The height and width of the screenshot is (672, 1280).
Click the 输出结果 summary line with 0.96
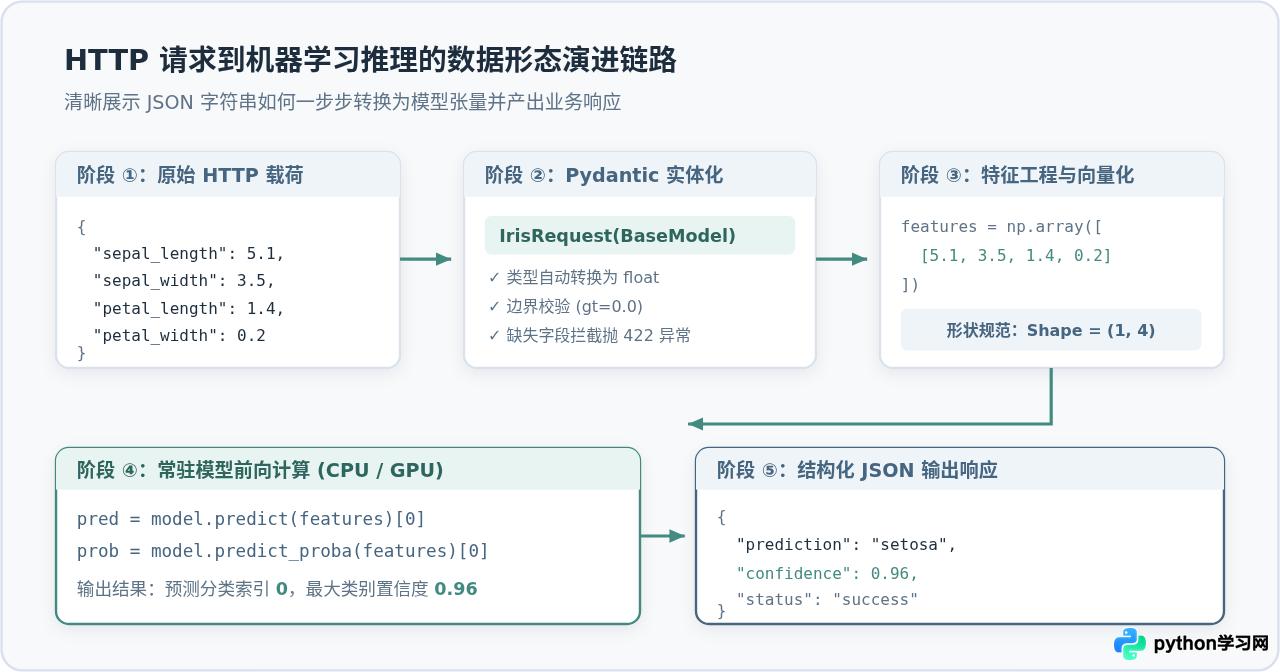[x=277, y=589]
